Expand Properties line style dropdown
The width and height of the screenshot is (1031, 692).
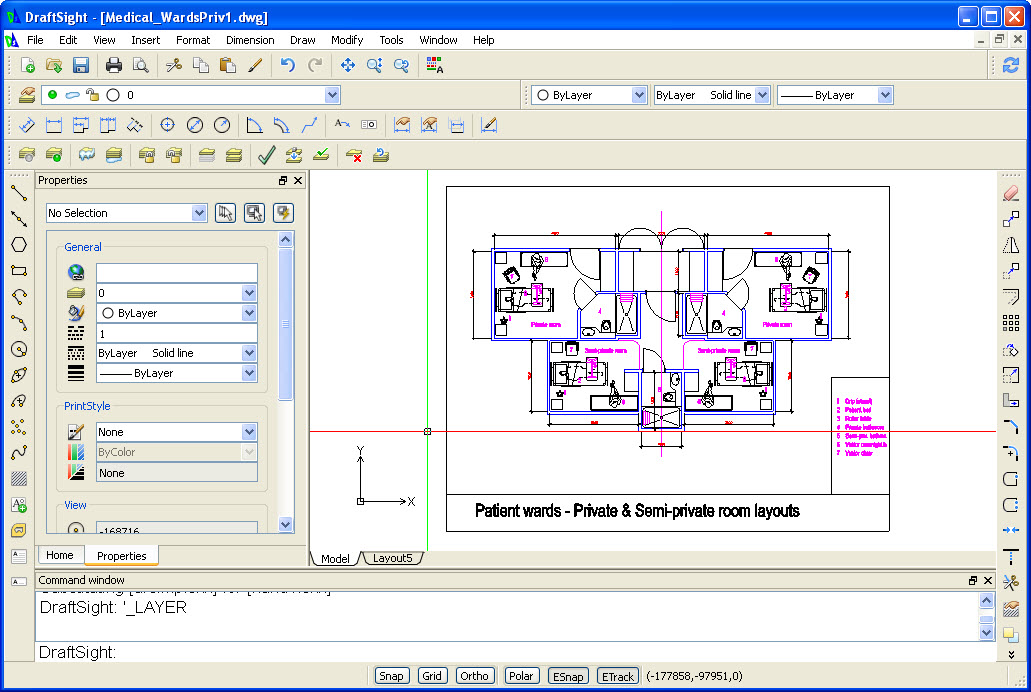click(249, 353)
